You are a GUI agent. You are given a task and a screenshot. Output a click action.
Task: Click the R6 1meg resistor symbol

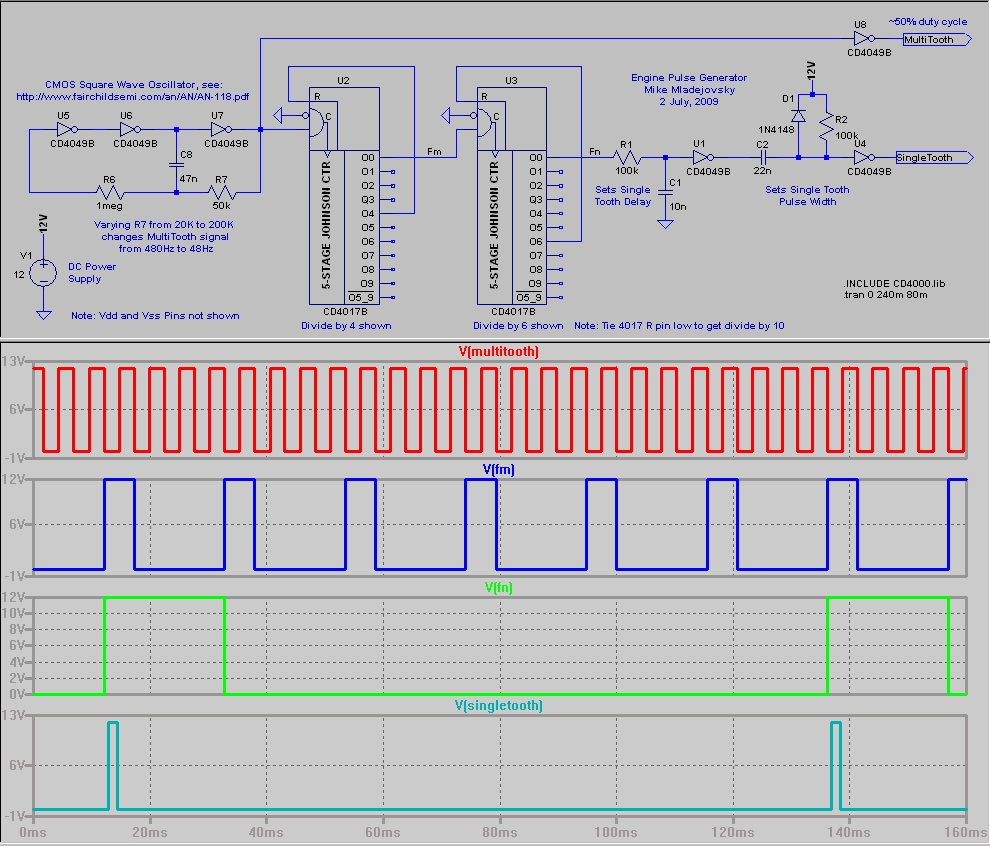110,192
